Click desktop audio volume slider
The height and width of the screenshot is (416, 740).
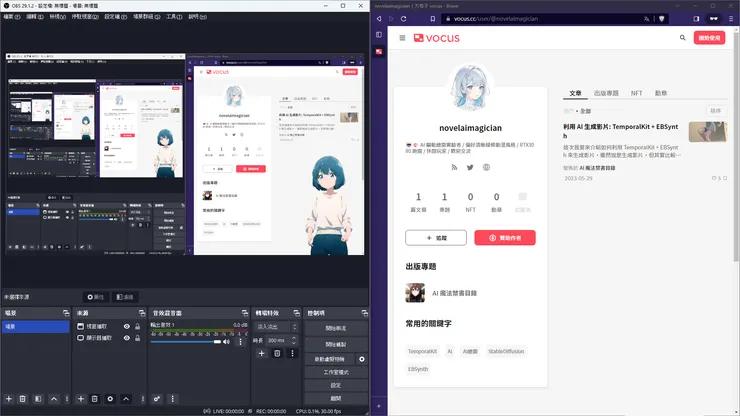(x=185, y=342)
